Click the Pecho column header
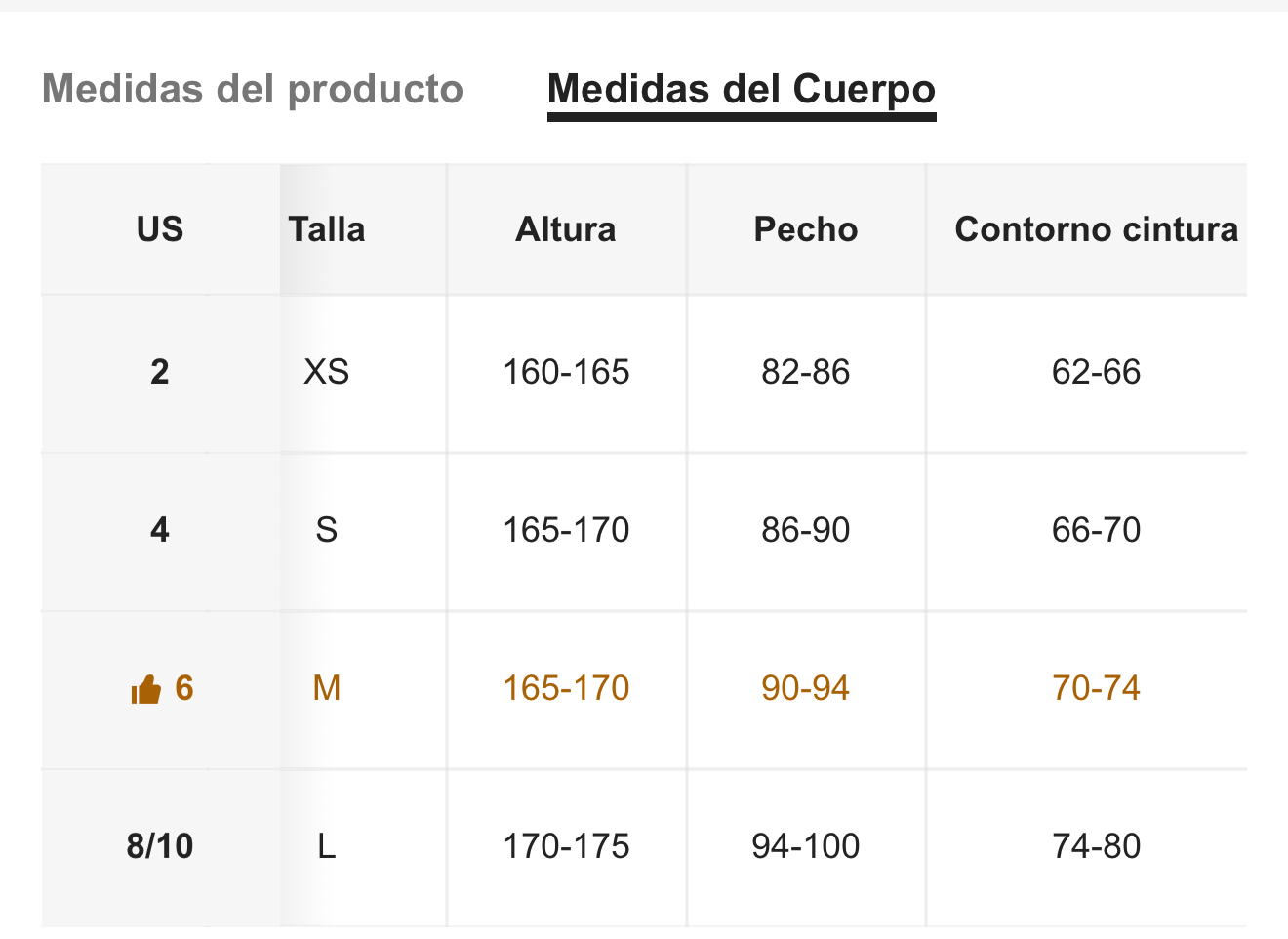 pyautogui.click(x=806, y=229)
